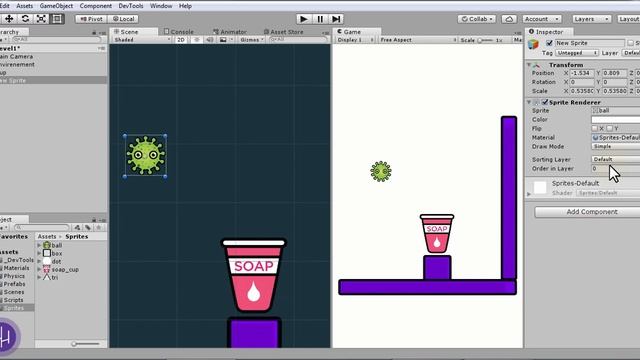Toggle Local handle rotation

pos(124,19)
